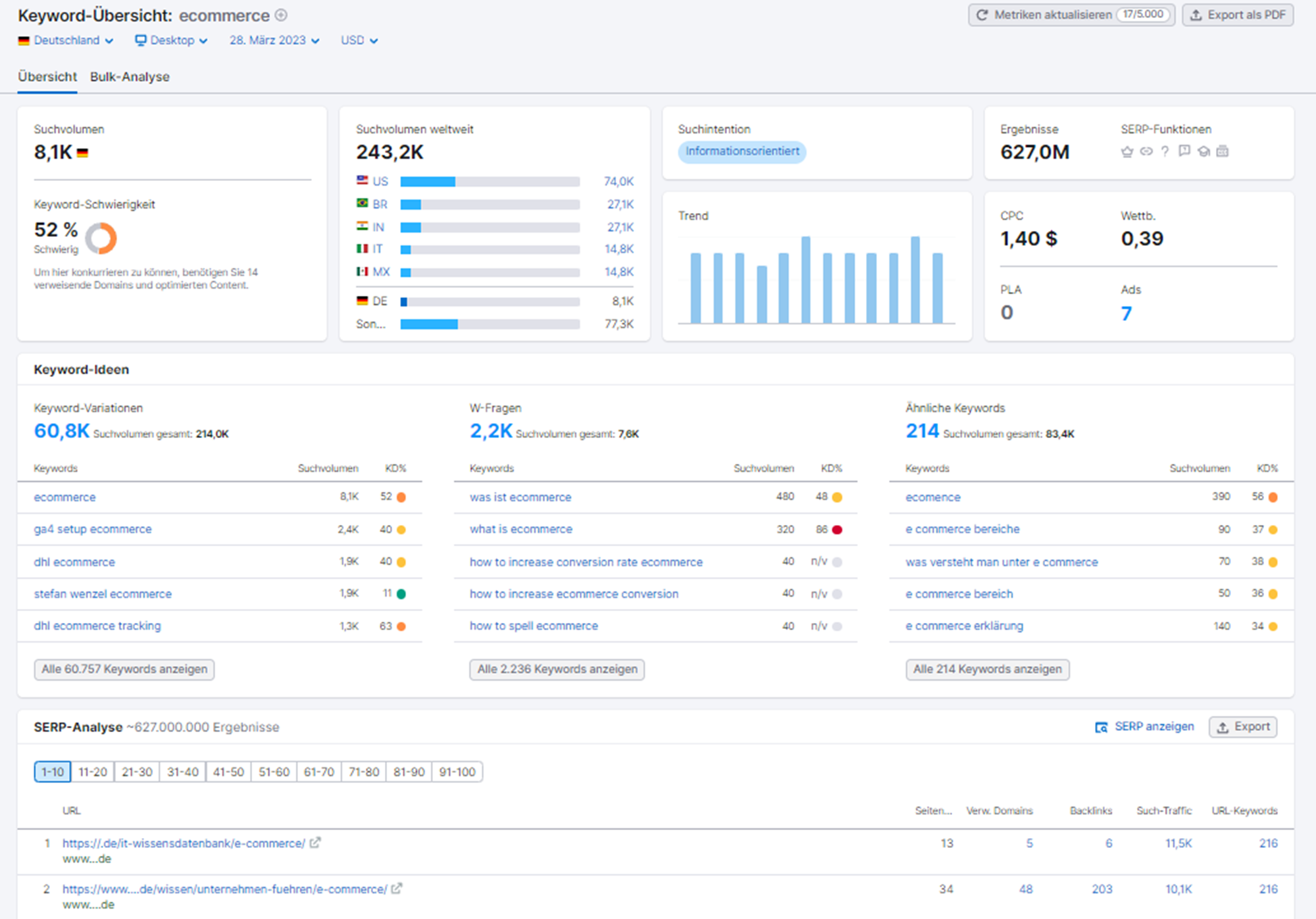The image size is (1316, 919).
Task: Click Alle 60.757 Keywords anzeigen
Action: (124, 669)
